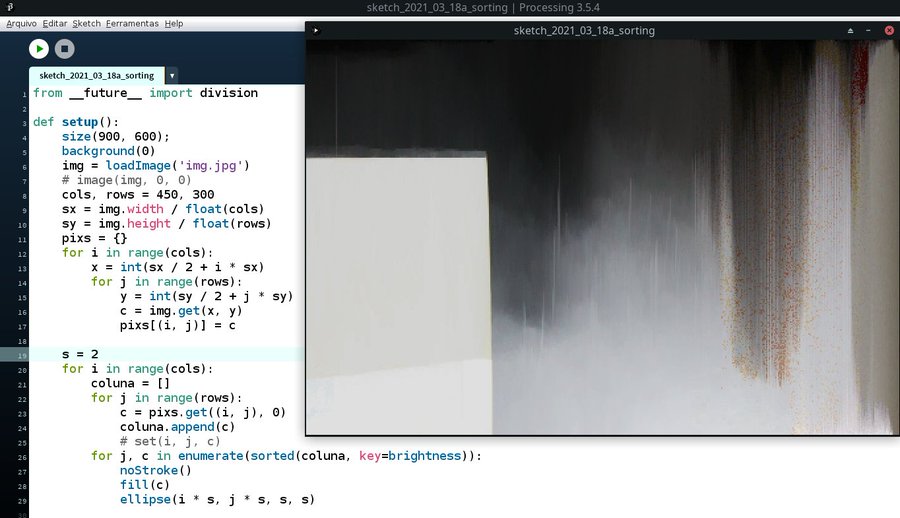900x518 pixels.
Task: Select the sketch_2021_03_18a_sorting editor tab
Action: (96, 75)
